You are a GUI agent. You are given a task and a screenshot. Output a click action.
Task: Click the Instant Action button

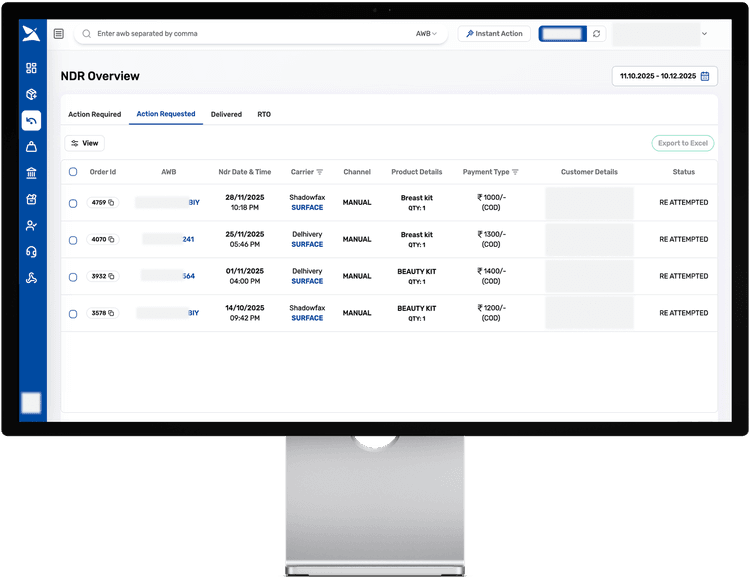pos(494,34)
